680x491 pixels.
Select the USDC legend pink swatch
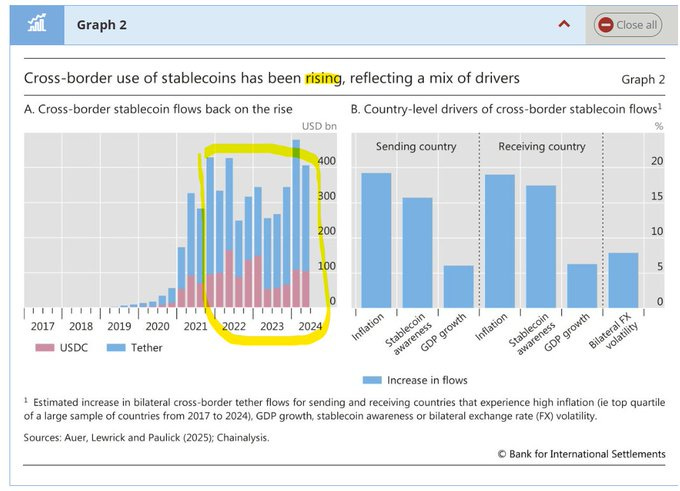coord(45,347)
